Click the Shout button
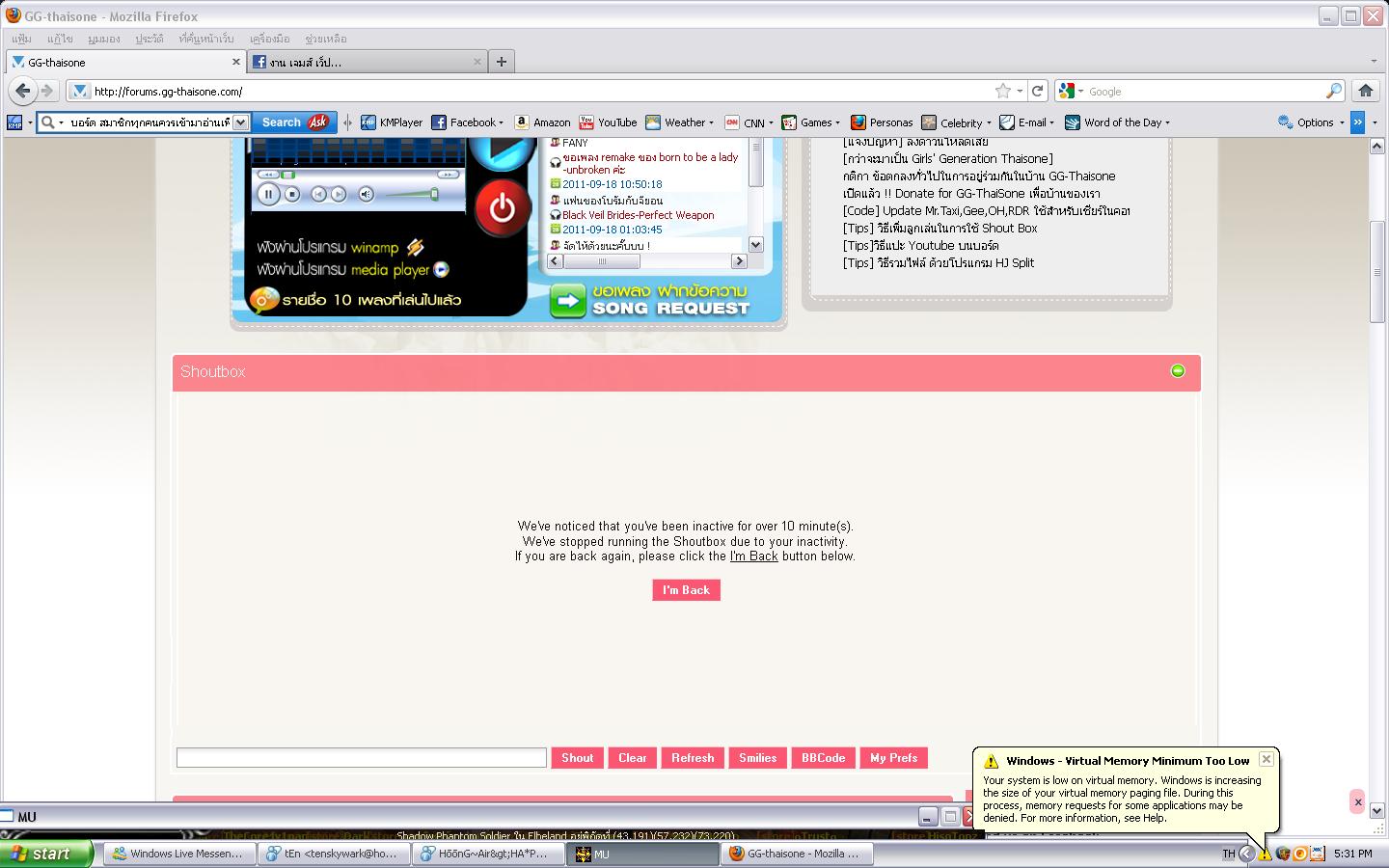This screenshot has width=1389, height=868. pos(578,758)
